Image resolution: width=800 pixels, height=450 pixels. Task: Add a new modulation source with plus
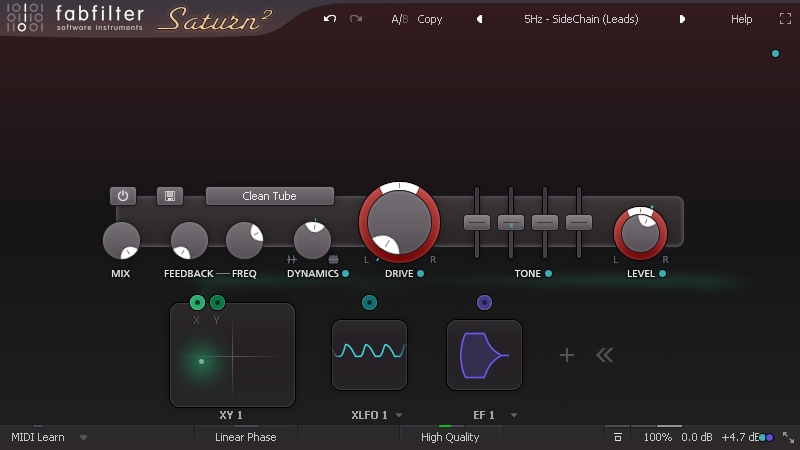coord(567,355)
